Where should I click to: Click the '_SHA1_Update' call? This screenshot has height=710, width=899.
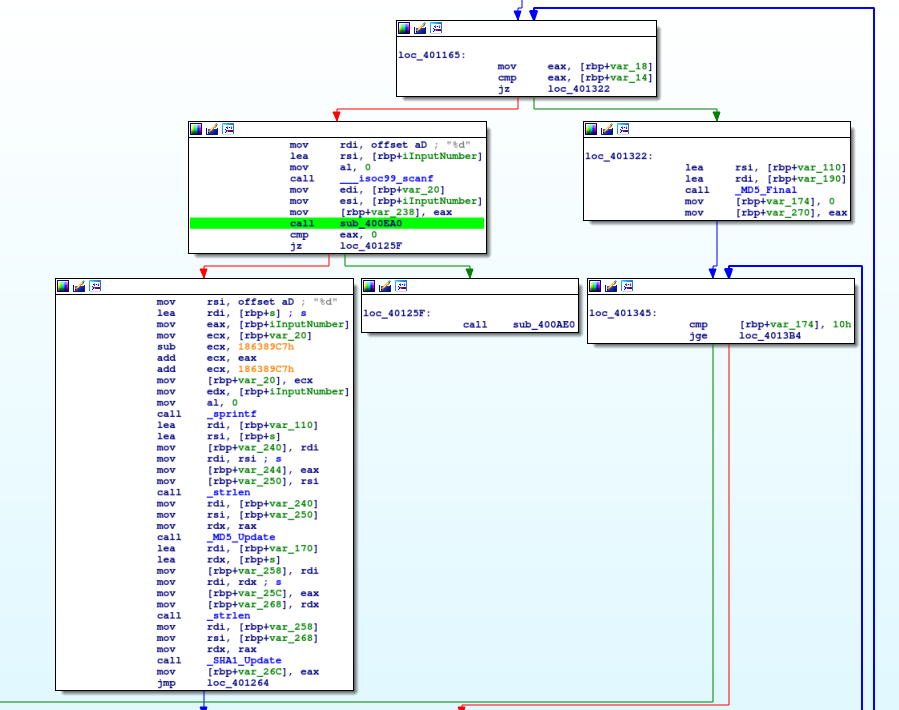tap(244, 661)
